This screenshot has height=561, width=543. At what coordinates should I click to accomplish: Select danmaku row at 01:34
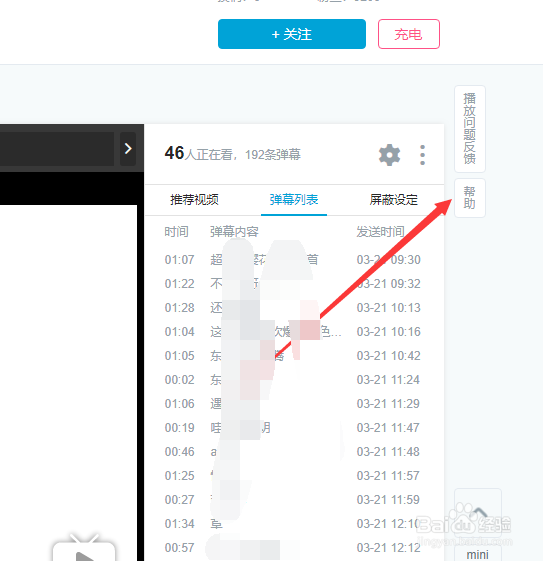[x=294, y=524]
